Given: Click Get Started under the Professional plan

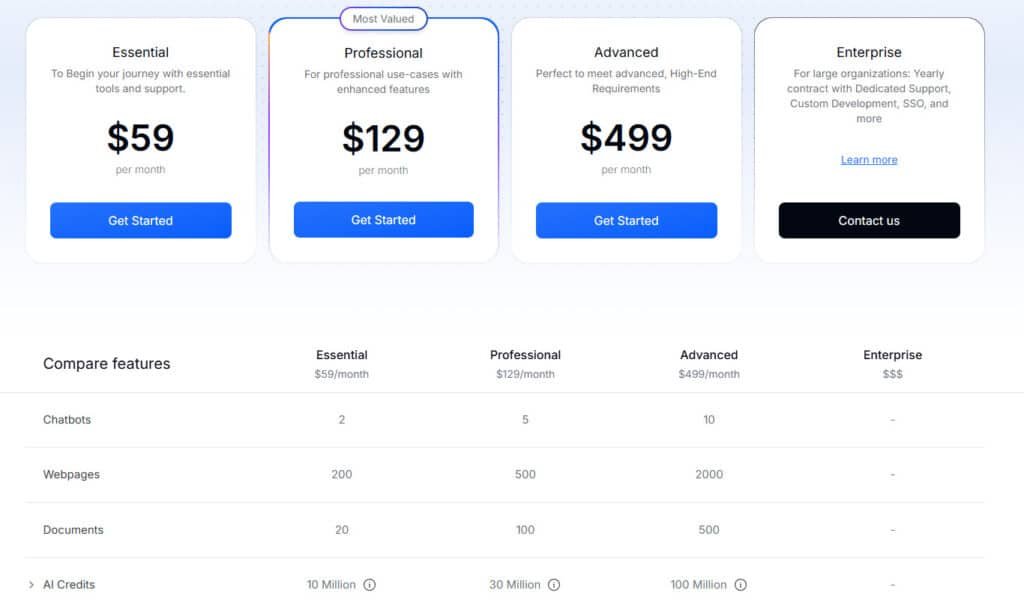Looking at the screenshot, I should 383,220.
